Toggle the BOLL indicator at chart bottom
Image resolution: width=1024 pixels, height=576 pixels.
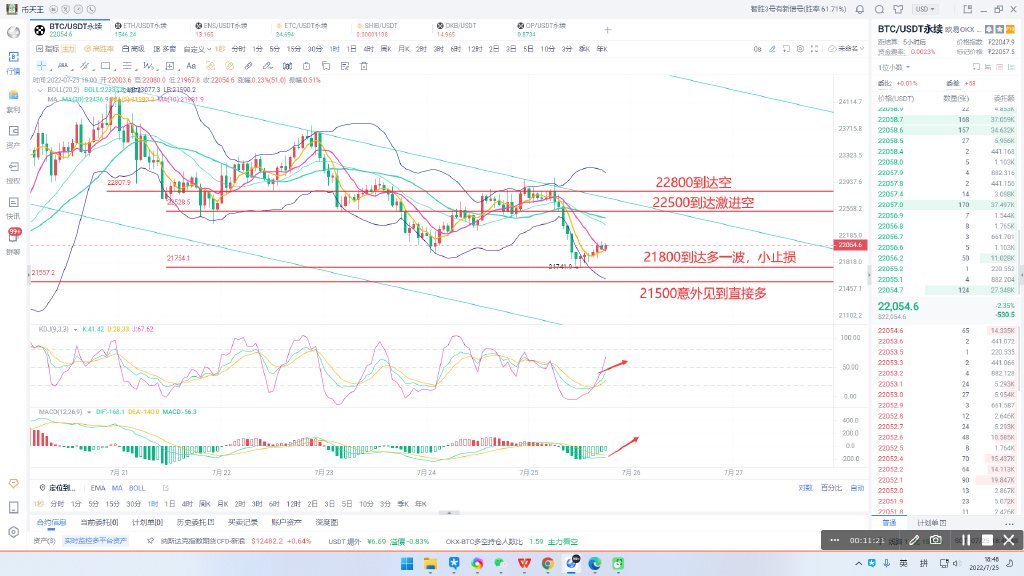click(x=137, y=487)
